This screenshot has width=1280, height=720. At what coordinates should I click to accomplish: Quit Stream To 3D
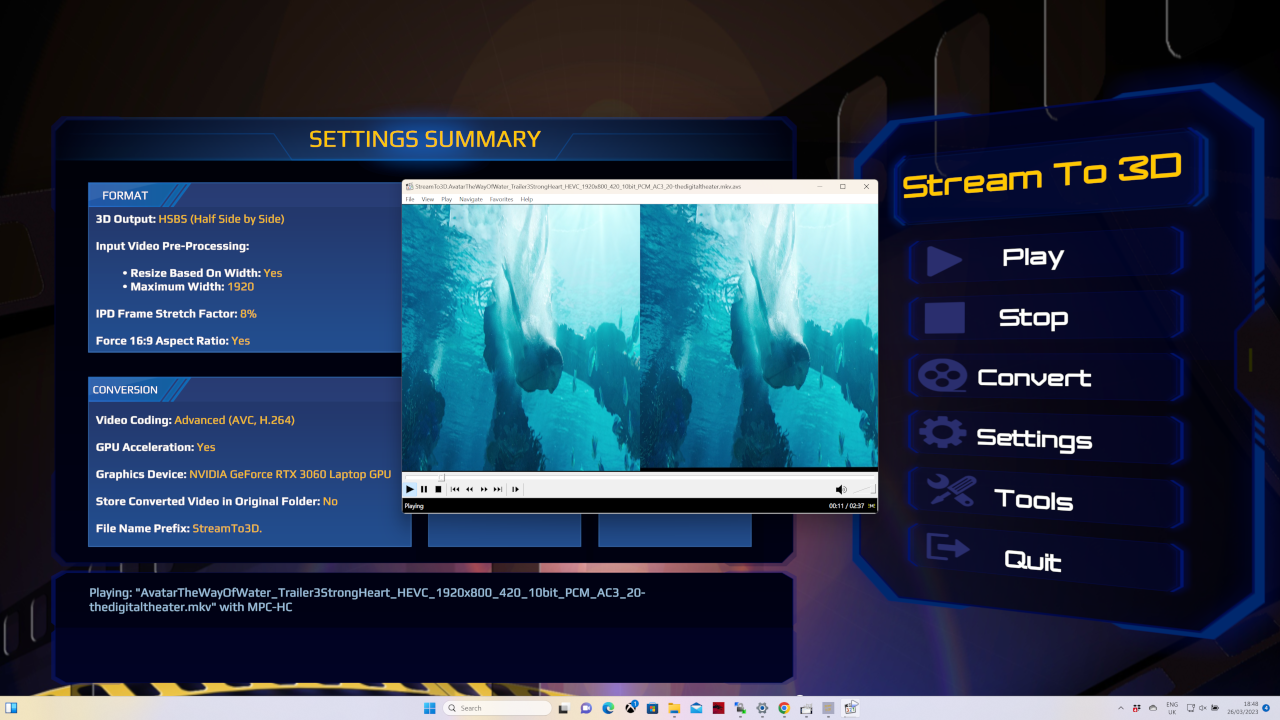tap(1033, 561)
